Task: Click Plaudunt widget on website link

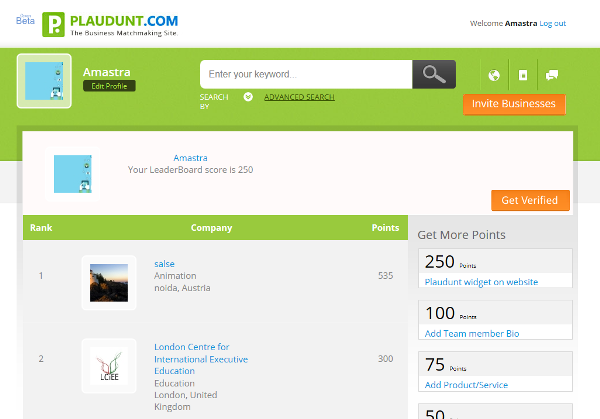Action: (481, 282)
